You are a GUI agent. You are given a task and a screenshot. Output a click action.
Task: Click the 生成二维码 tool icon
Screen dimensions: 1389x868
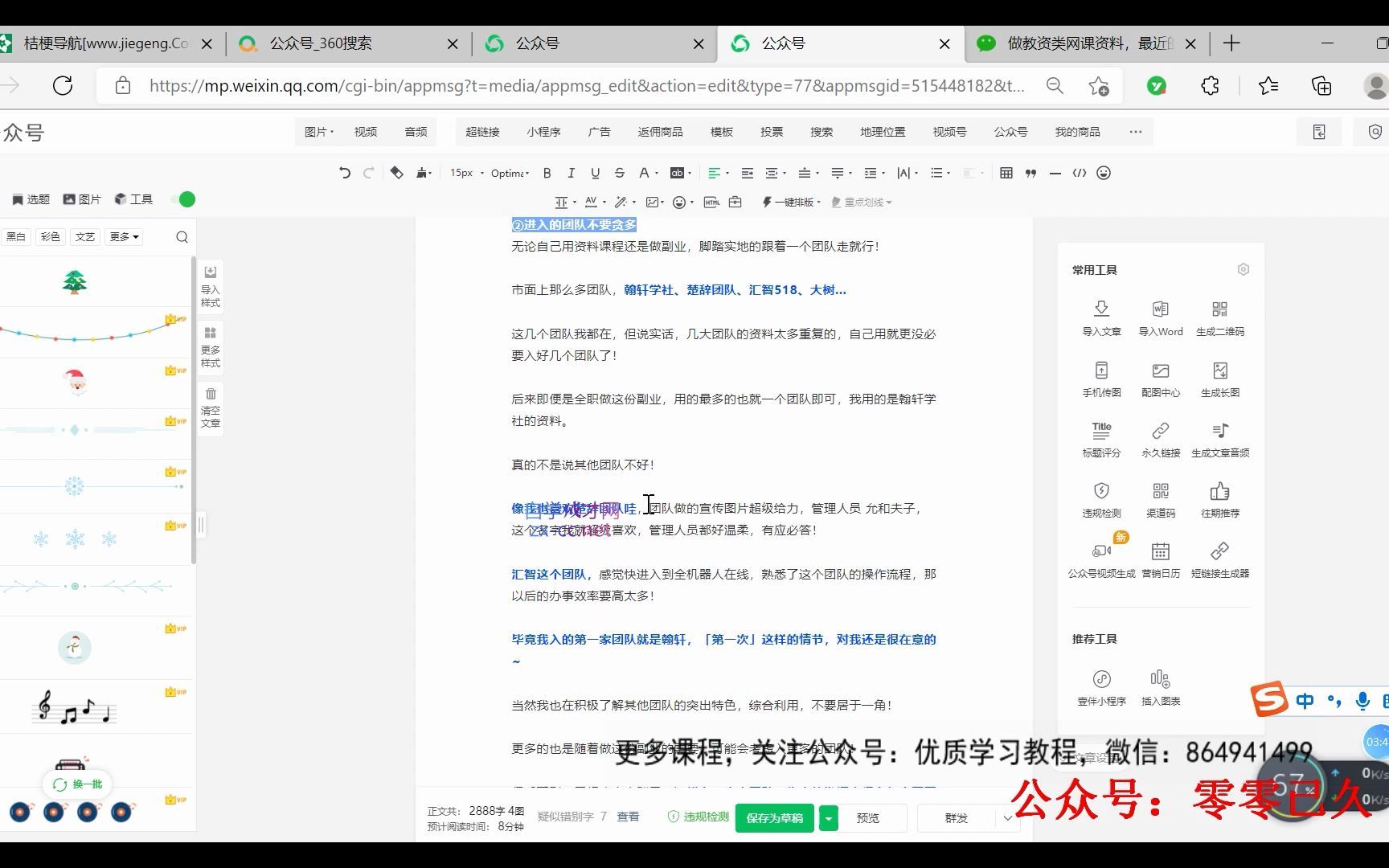(x=1220, y=317)
